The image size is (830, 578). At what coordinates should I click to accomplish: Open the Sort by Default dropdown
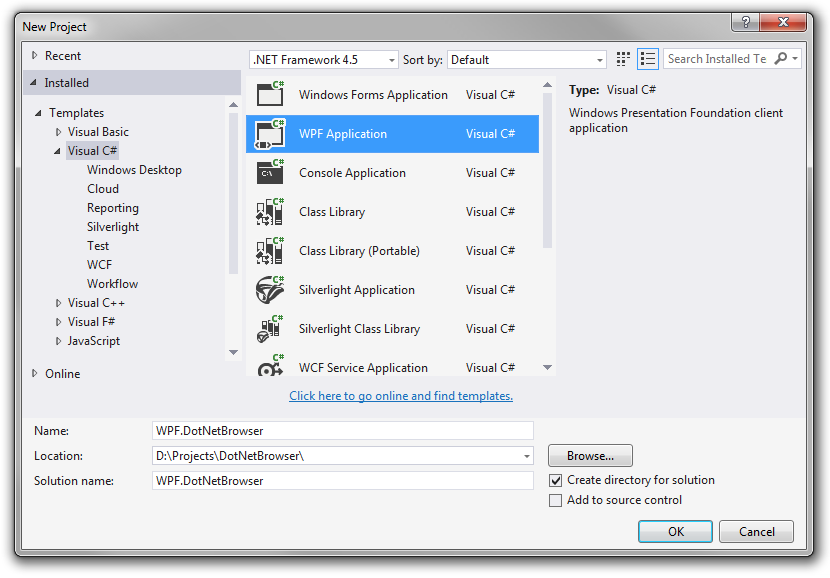pyautogui.click(x=527, y=60)
